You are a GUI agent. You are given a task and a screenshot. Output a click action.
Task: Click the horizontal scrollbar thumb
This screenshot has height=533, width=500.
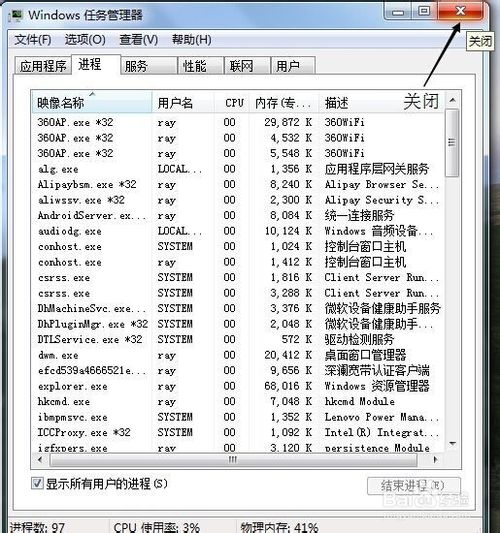click(x=233, y=460)
